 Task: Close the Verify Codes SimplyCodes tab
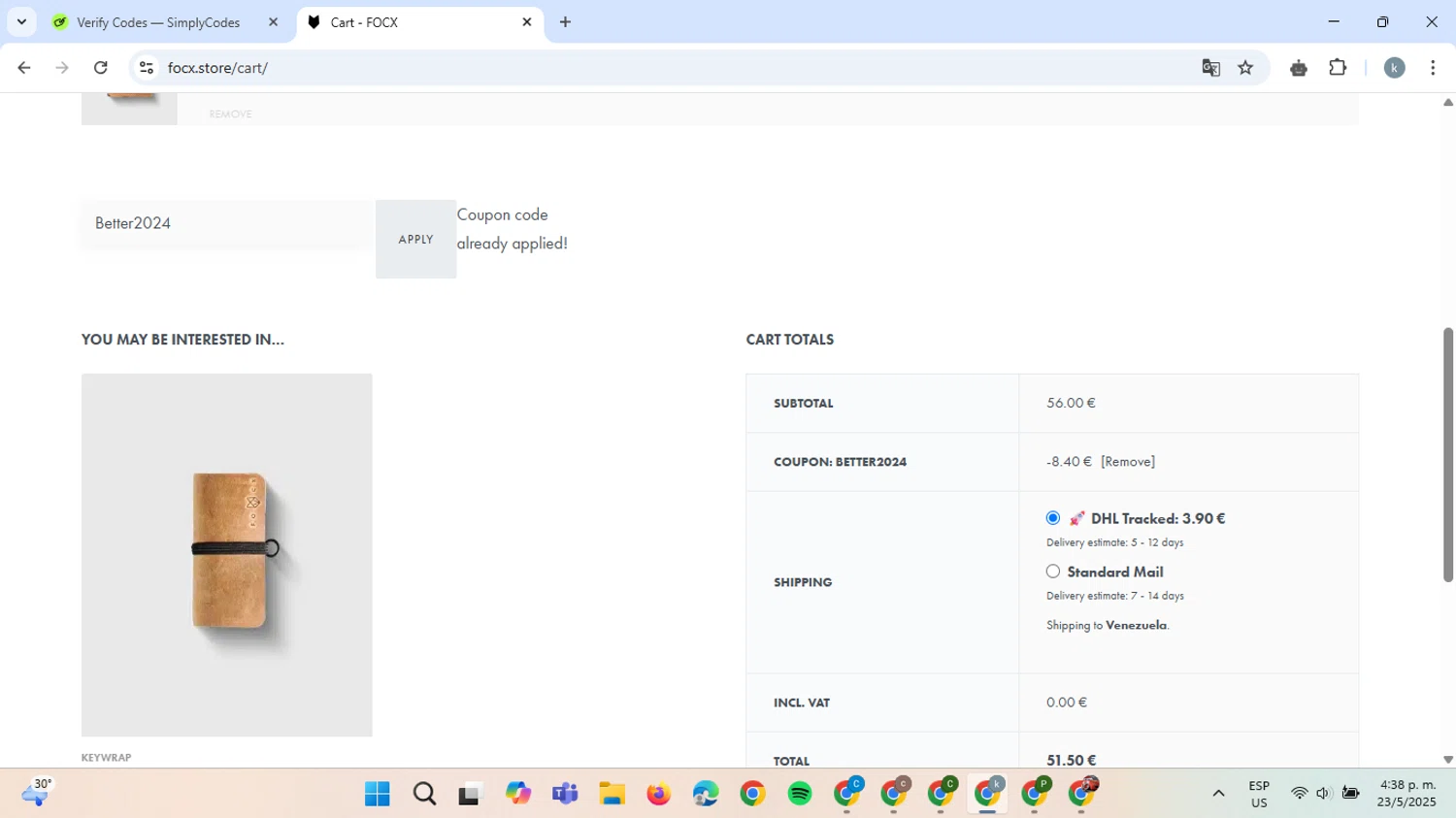click(x=273, y=22)
